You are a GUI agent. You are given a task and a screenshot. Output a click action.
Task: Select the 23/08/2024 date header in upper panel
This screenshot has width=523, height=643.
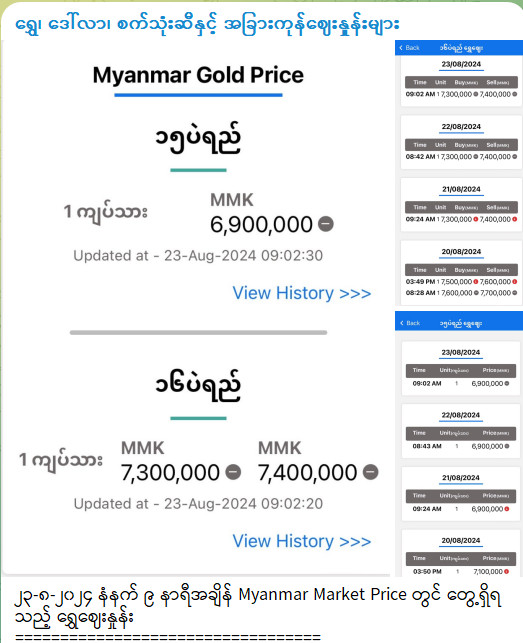pos(461,64)
